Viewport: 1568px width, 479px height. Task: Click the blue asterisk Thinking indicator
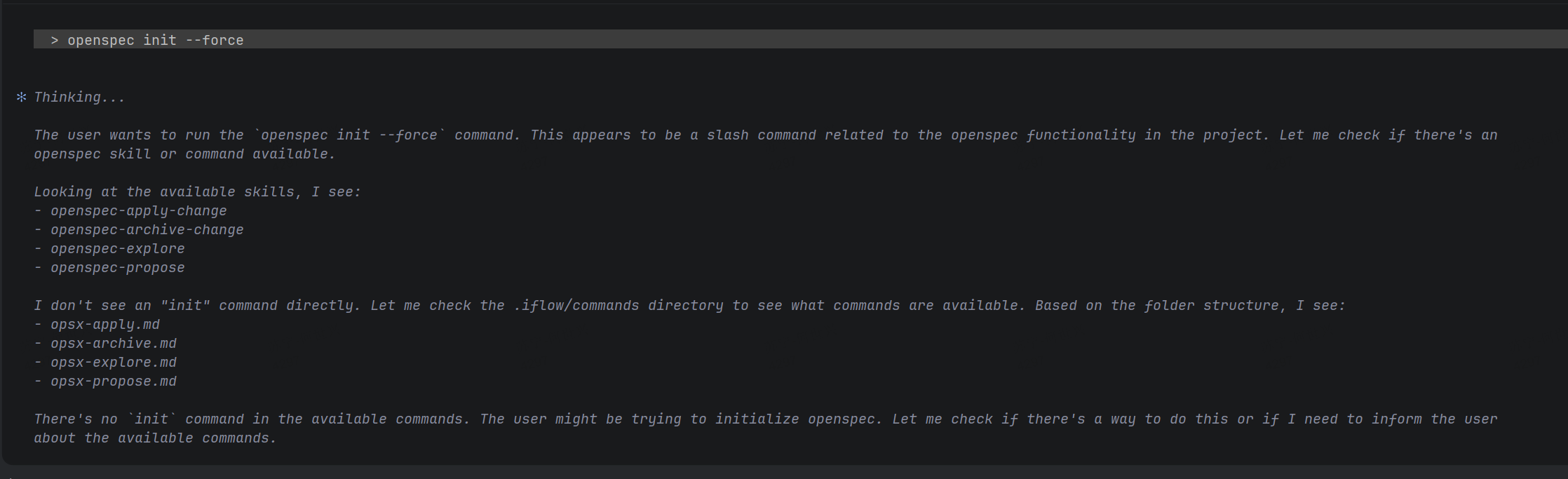pos(21,97)
